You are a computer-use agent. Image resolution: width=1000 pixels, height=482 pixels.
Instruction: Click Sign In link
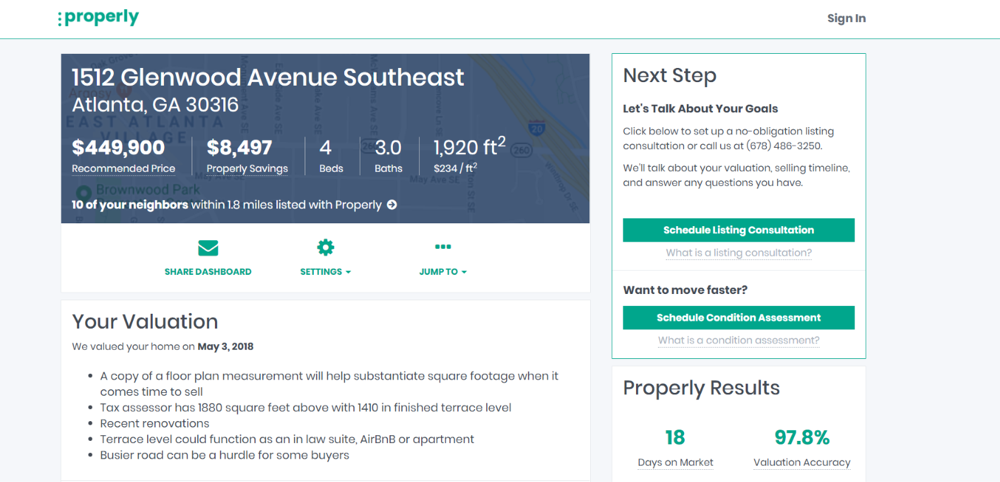coord(846,18)
